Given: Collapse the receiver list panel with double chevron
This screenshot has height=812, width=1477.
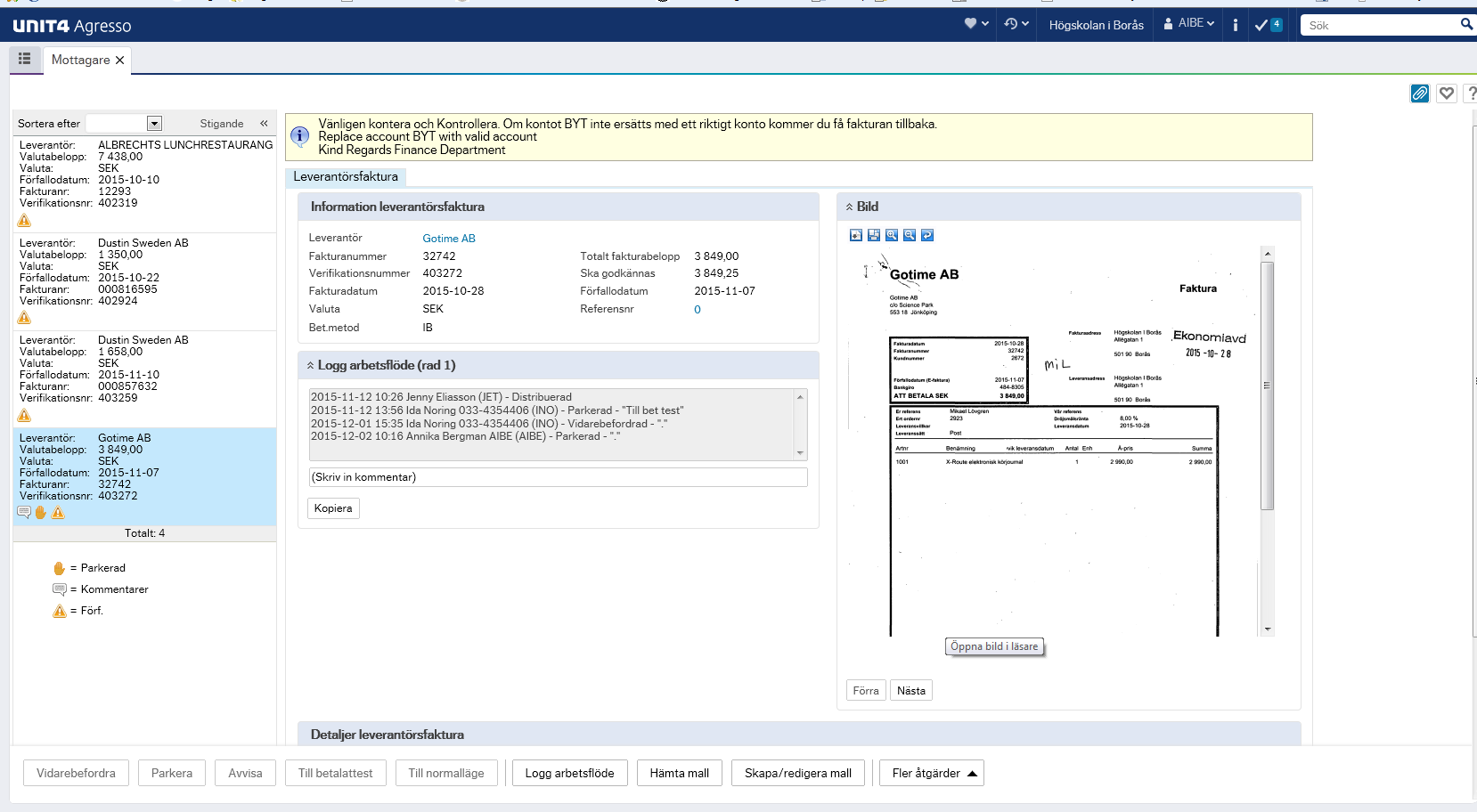Looking at the screenshot, I should [264, 124].
